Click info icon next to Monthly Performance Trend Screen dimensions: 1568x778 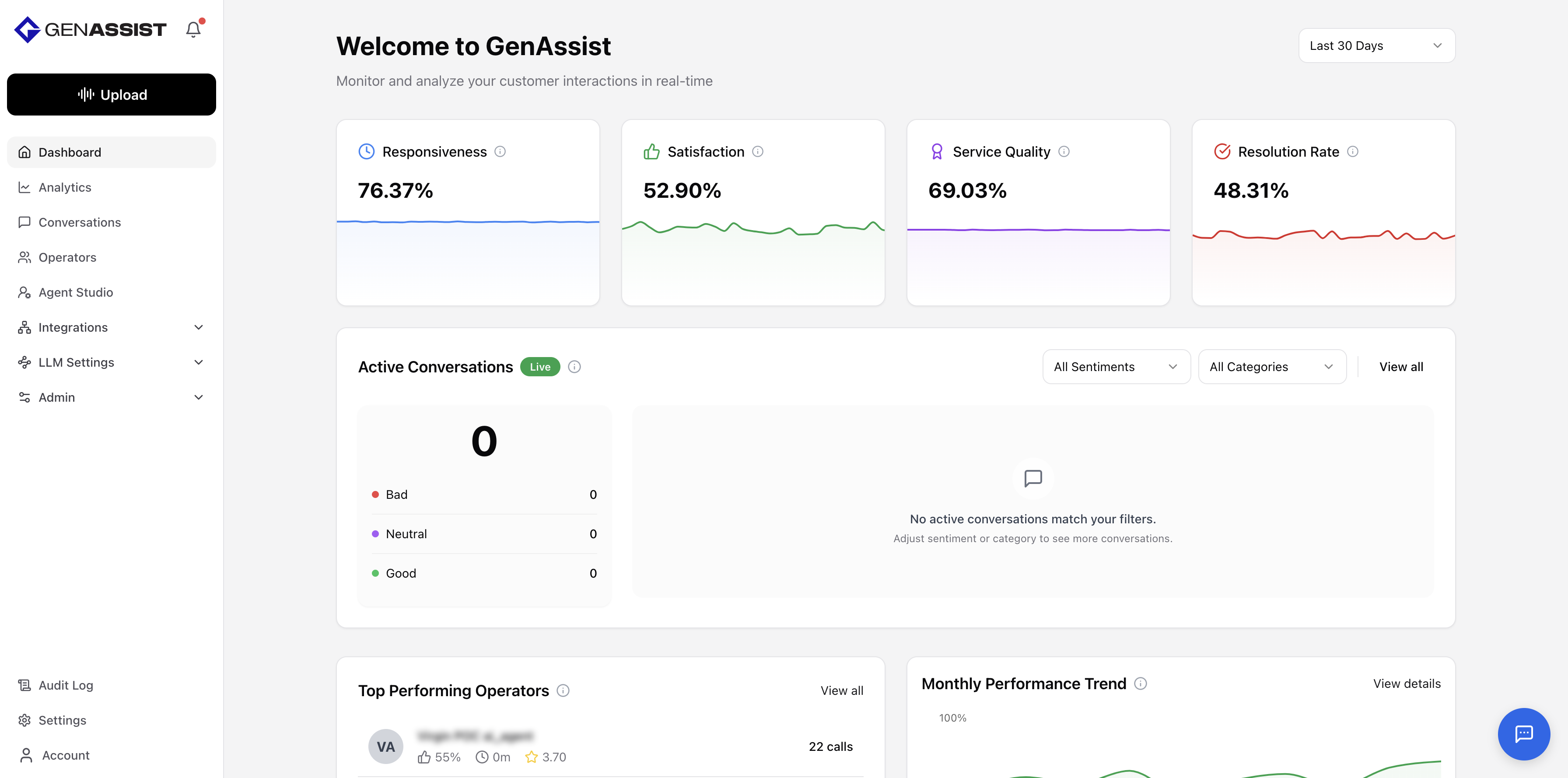tap(1140, 683)
